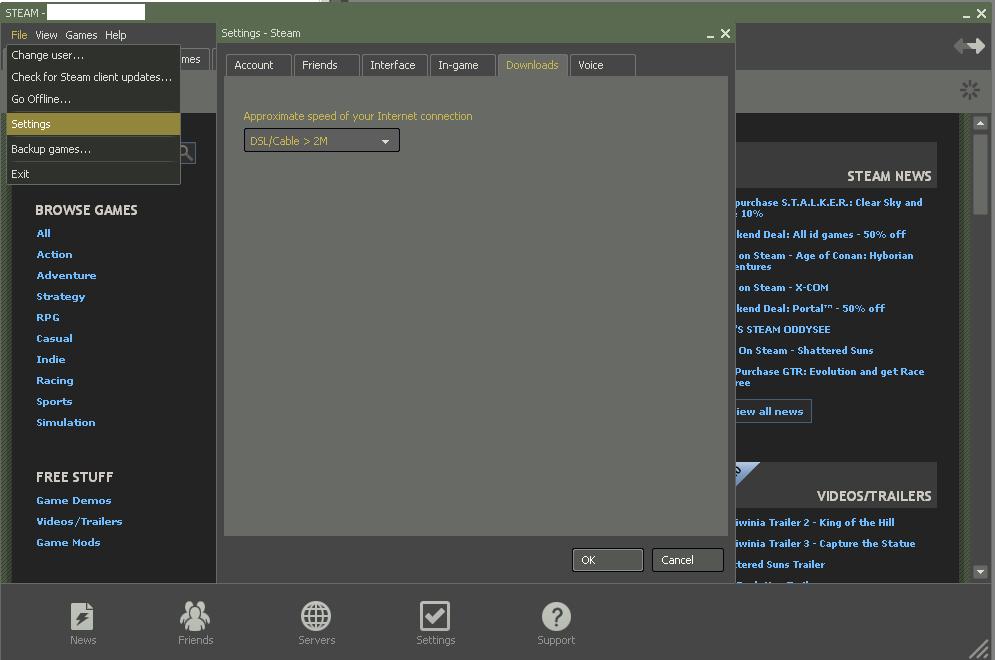This screenshot has height=660, width=995.
Task: Click scrollbar up arrow on store page
Action: [x=980, y=123]
